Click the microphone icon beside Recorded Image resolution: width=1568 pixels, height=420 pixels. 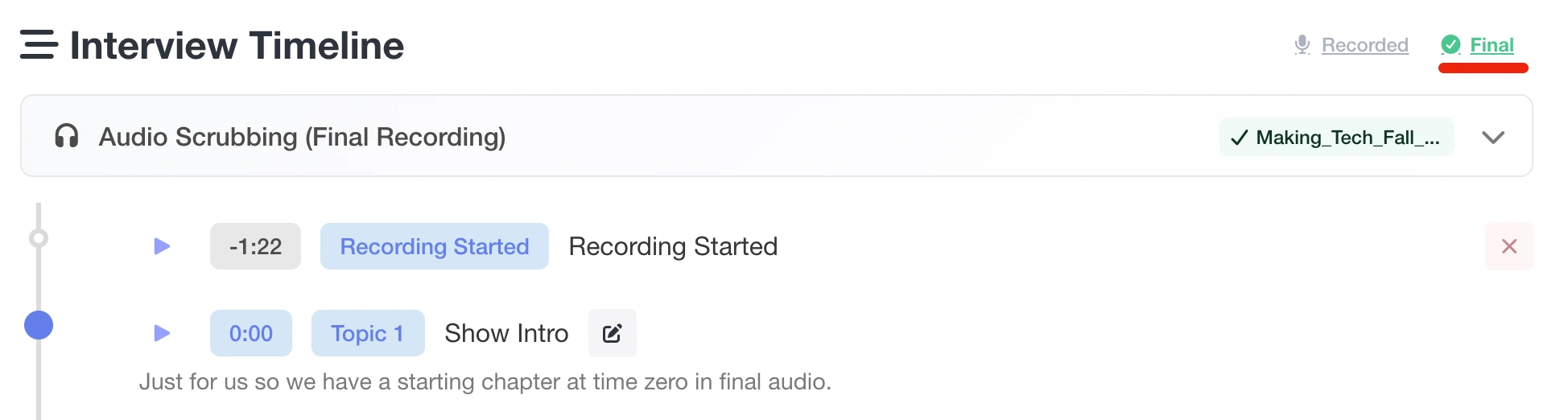tap(1302, 45)
